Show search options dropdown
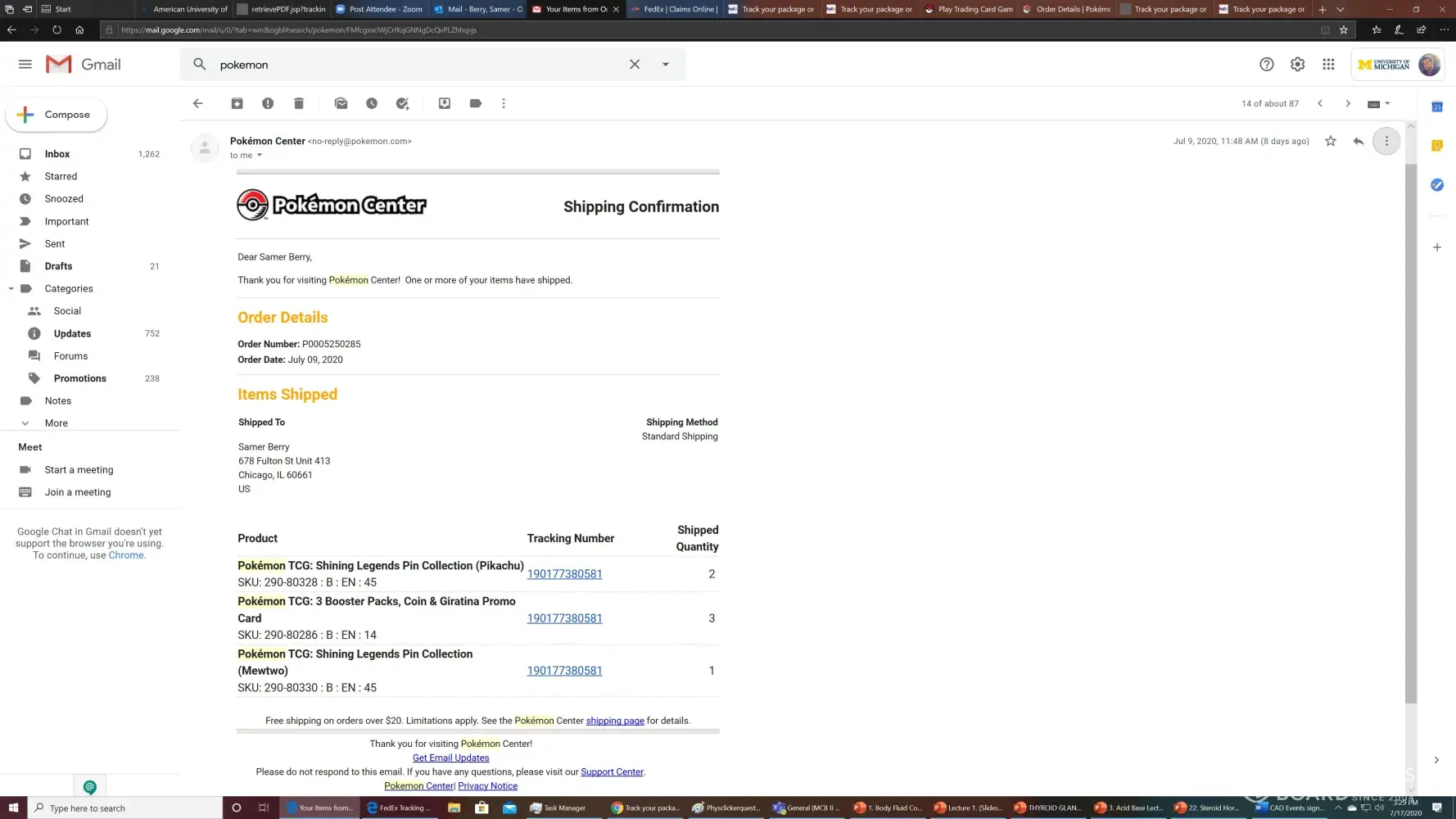 (x=666, y=64)
